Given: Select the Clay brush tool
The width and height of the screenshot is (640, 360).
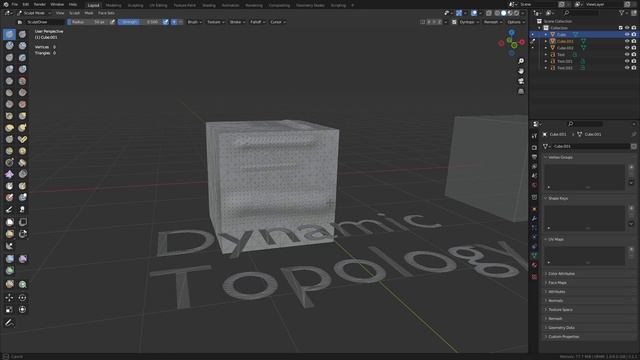Looking at the screenshot, I should pyautogui.click(x=9, y=46).
